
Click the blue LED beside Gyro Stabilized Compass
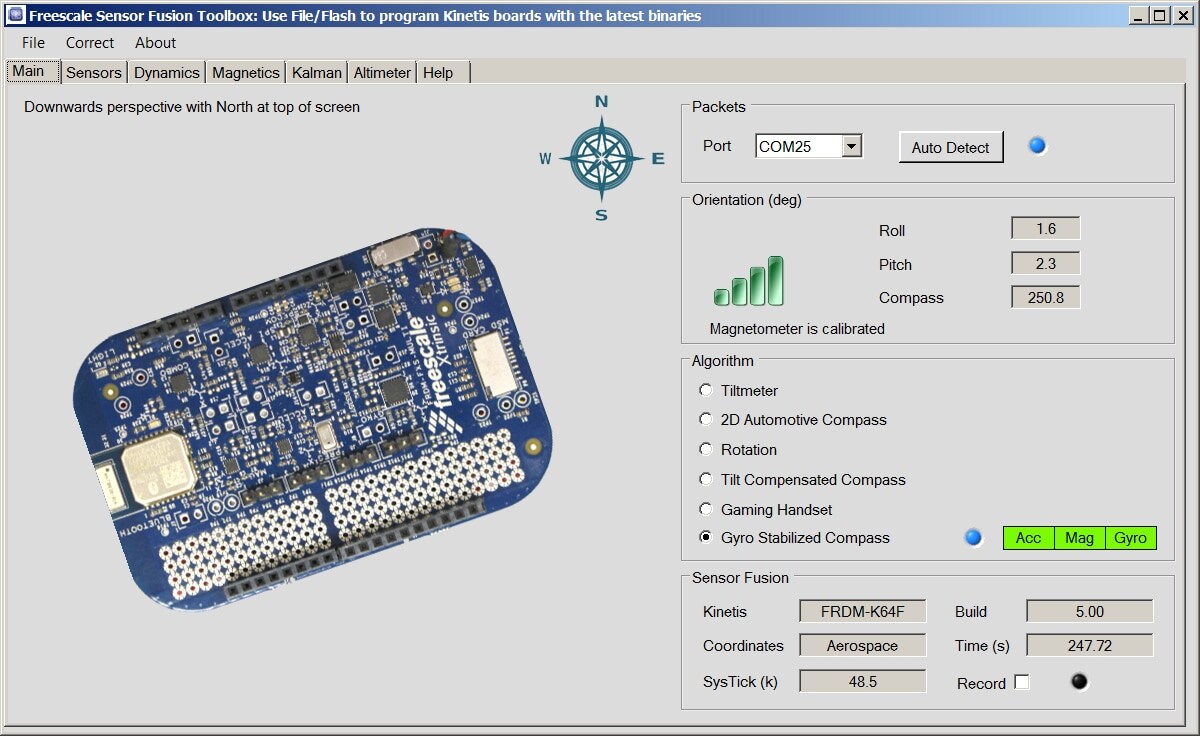973,538
